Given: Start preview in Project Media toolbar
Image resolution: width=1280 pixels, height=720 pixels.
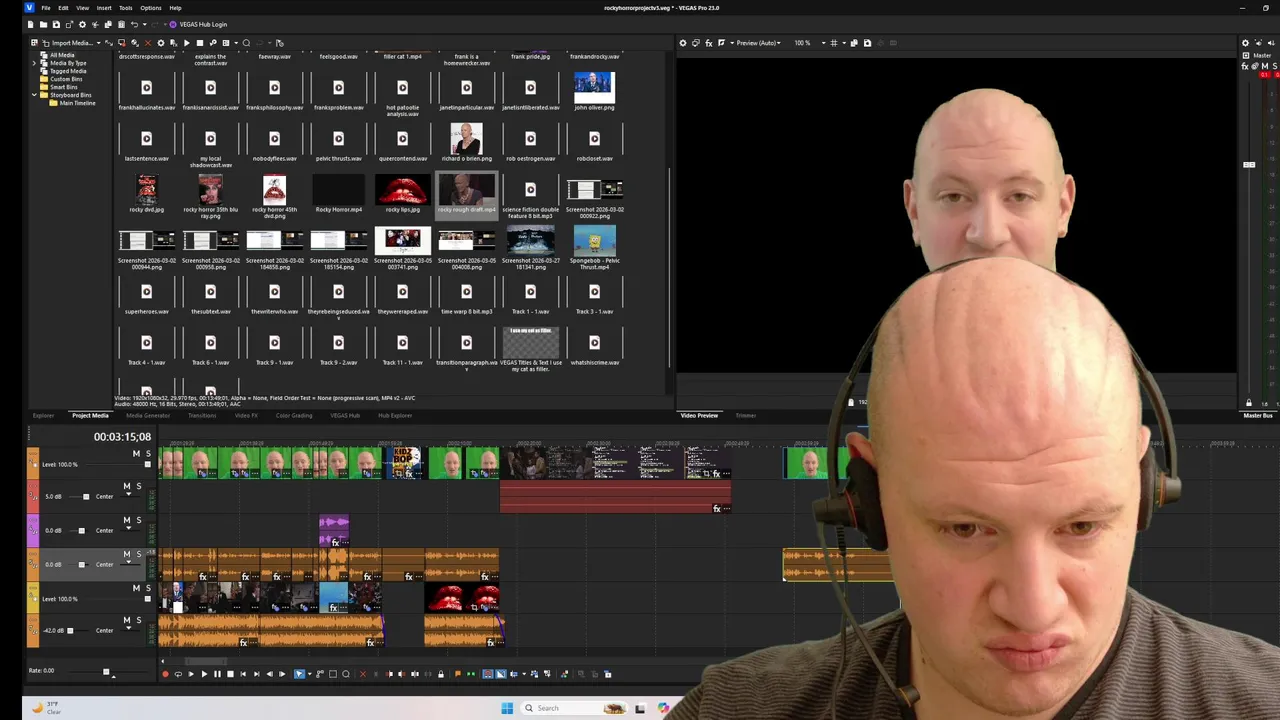Looking at the screenshot, I should click(x=187, y=43).
